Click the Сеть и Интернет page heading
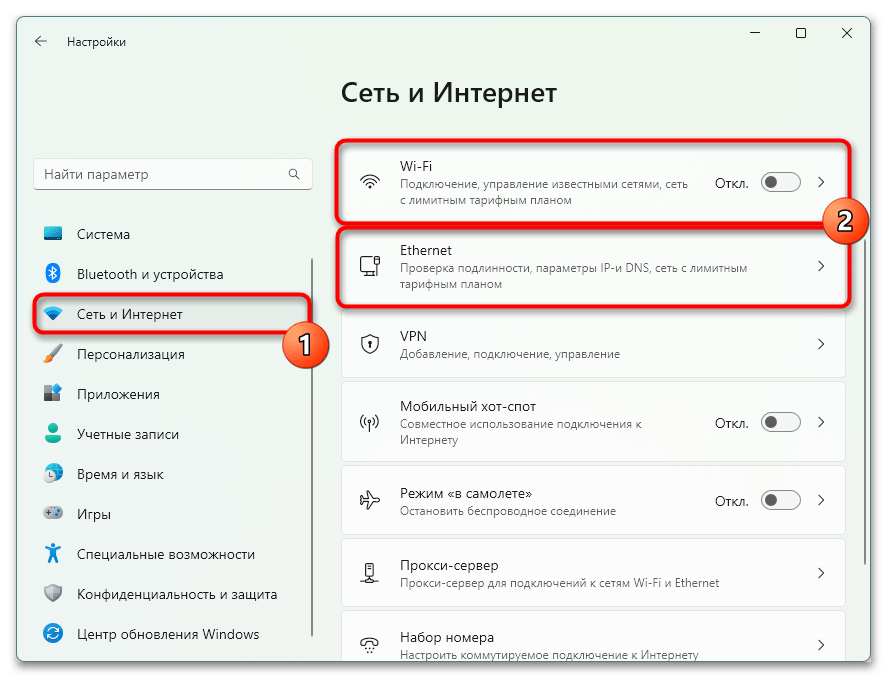 coord(449,93)
